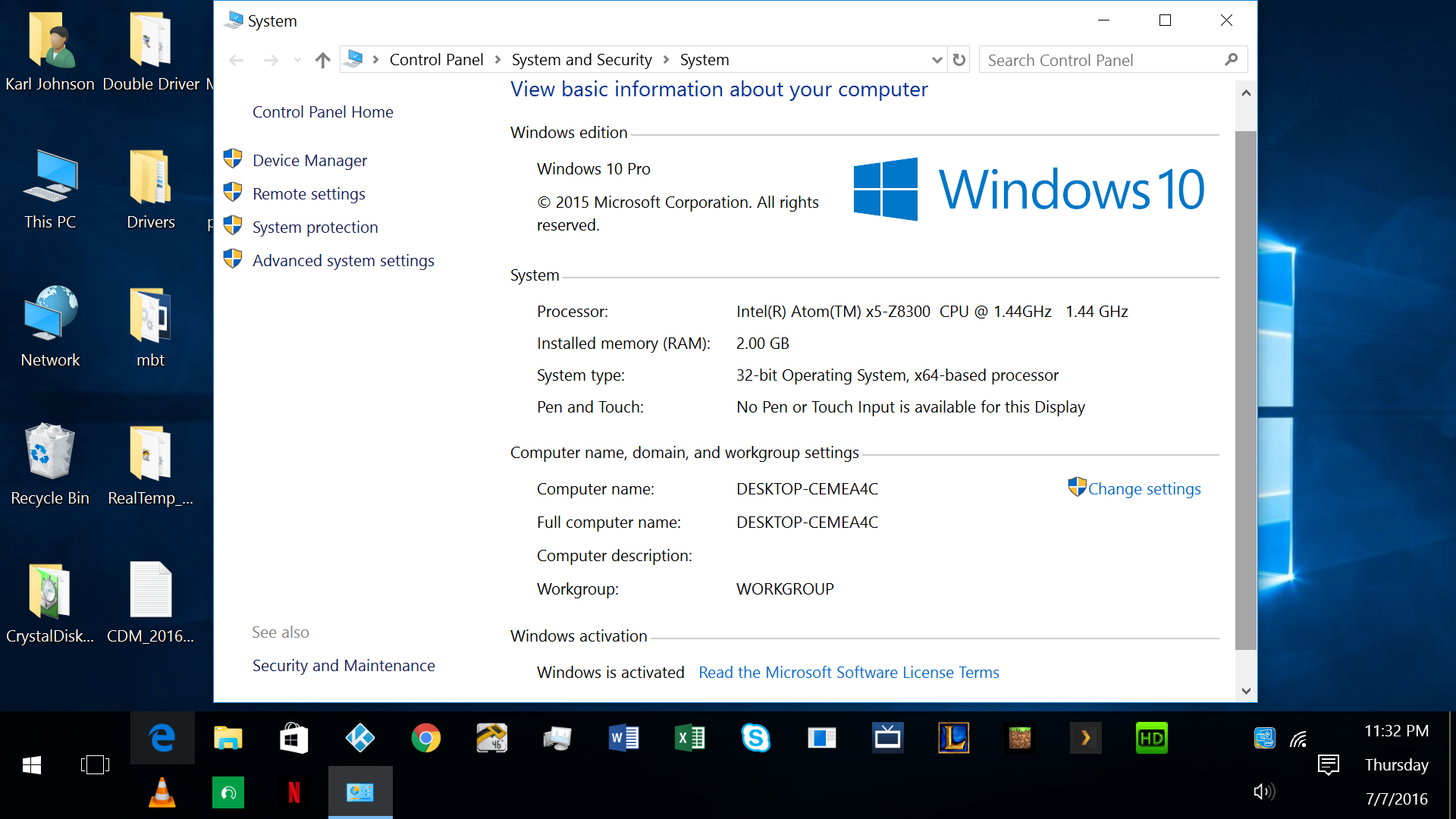This screenshot has width=1456, height=819.
Task: Open Netflix from the taskbar
Action: (294, 792)
